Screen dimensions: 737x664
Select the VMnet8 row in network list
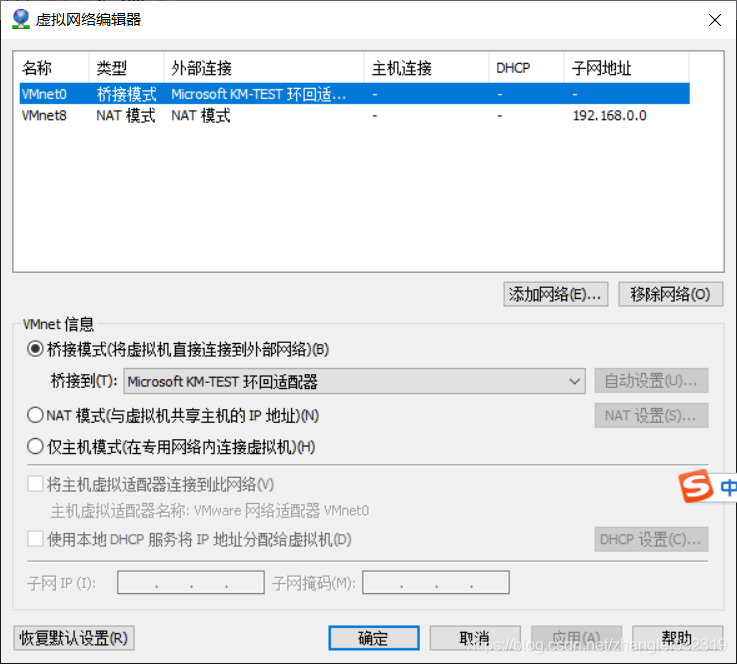pyautogui.click(x=354, y=116)
